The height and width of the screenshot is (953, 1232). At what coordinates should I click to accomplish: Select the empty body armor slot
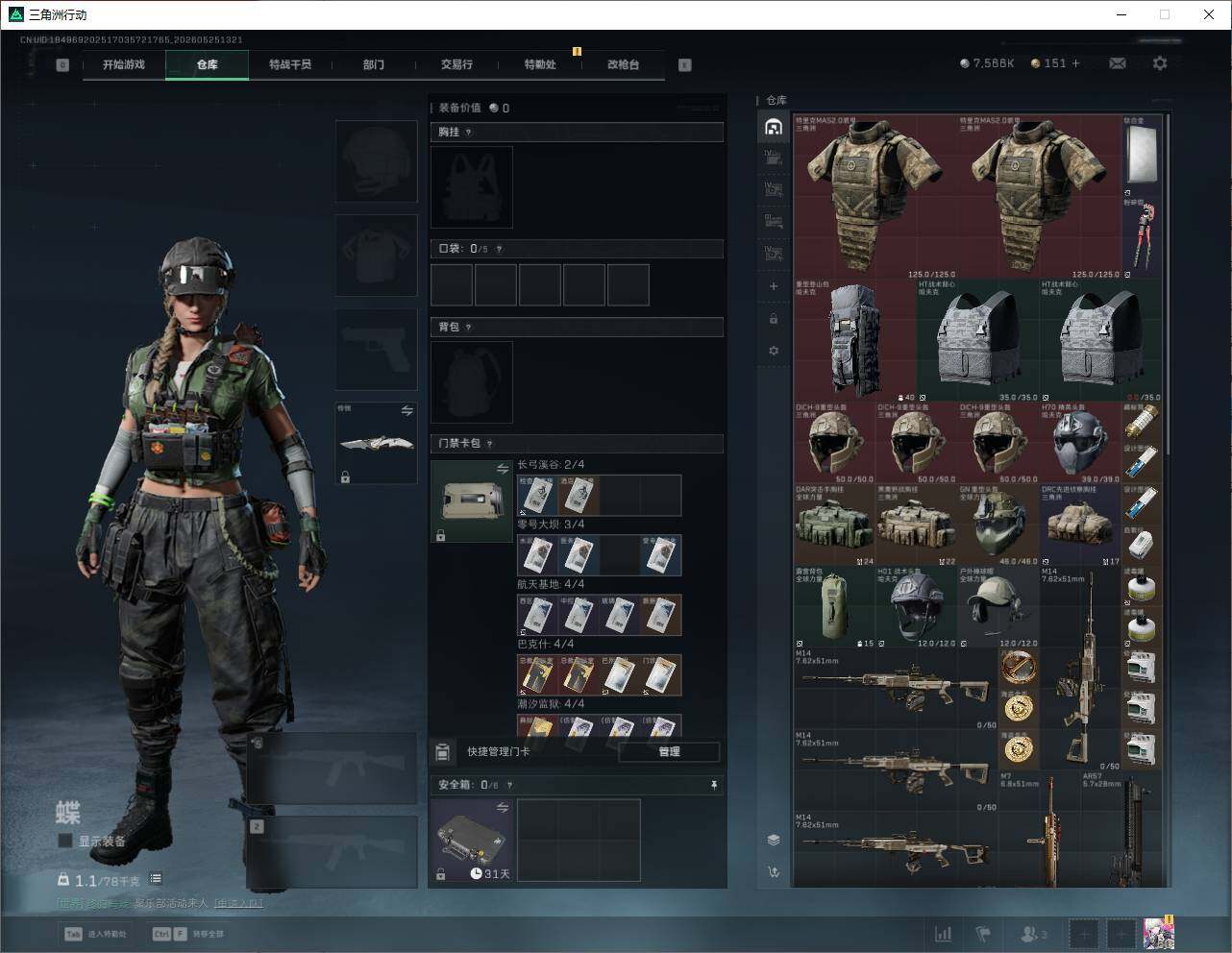click(376, 256)
